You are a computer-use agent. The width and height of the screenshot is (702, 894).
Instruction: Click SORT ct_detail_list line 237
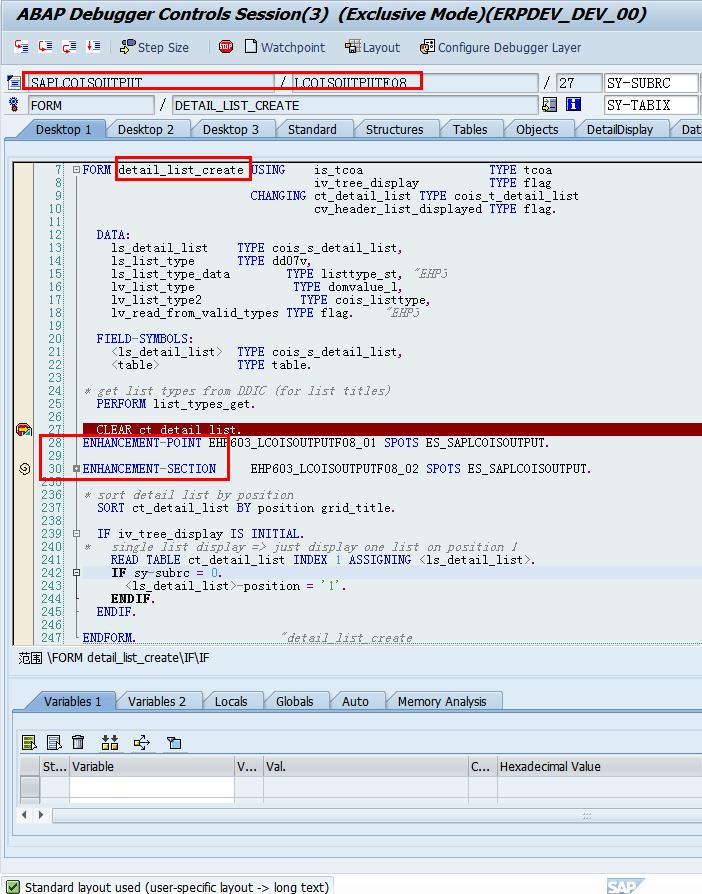pos(245,508)
